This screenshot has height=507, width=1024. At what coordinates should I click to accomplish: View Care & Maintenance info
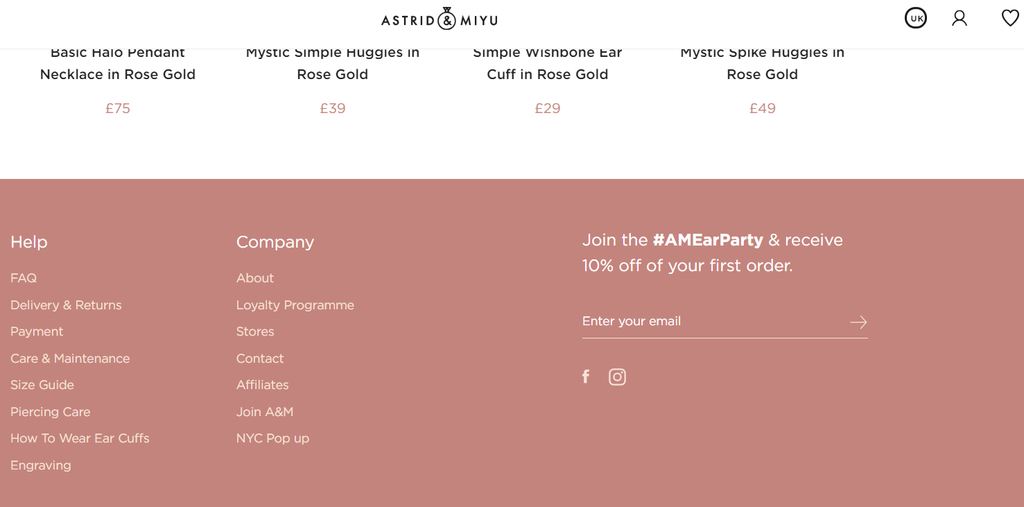tap(70, 358)
